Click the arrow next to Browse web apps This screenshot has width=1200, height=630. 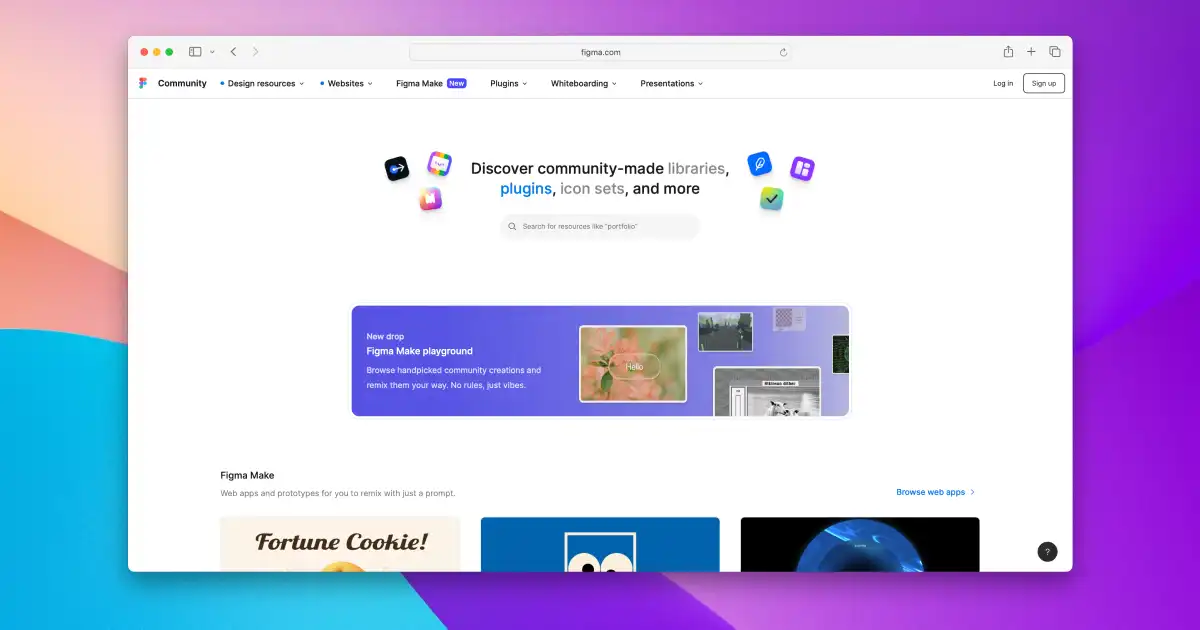point(972,492)
